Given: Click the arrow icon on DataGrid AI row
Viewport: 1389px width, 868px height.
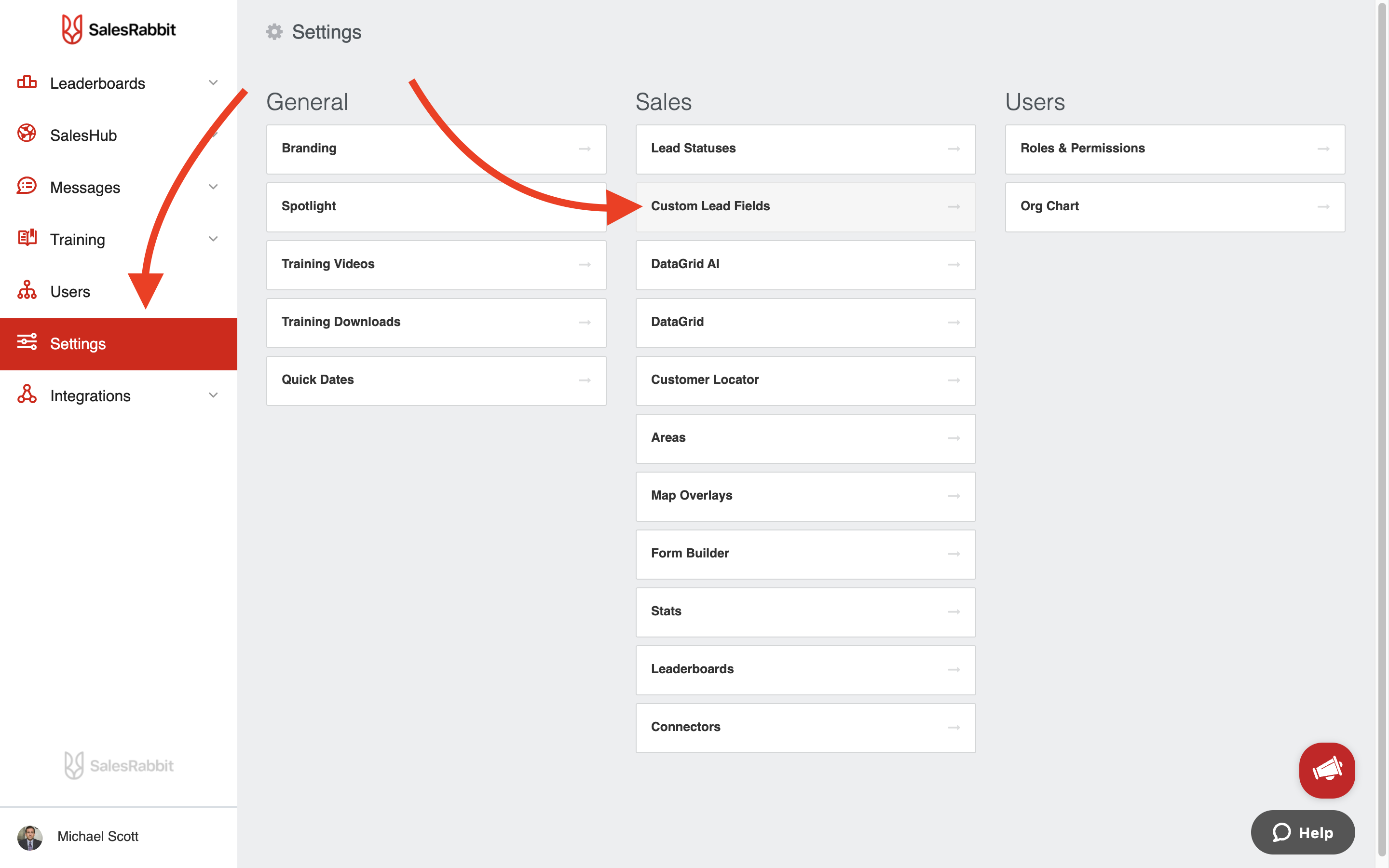Looking at the screenshot, I should coord(954,265).
